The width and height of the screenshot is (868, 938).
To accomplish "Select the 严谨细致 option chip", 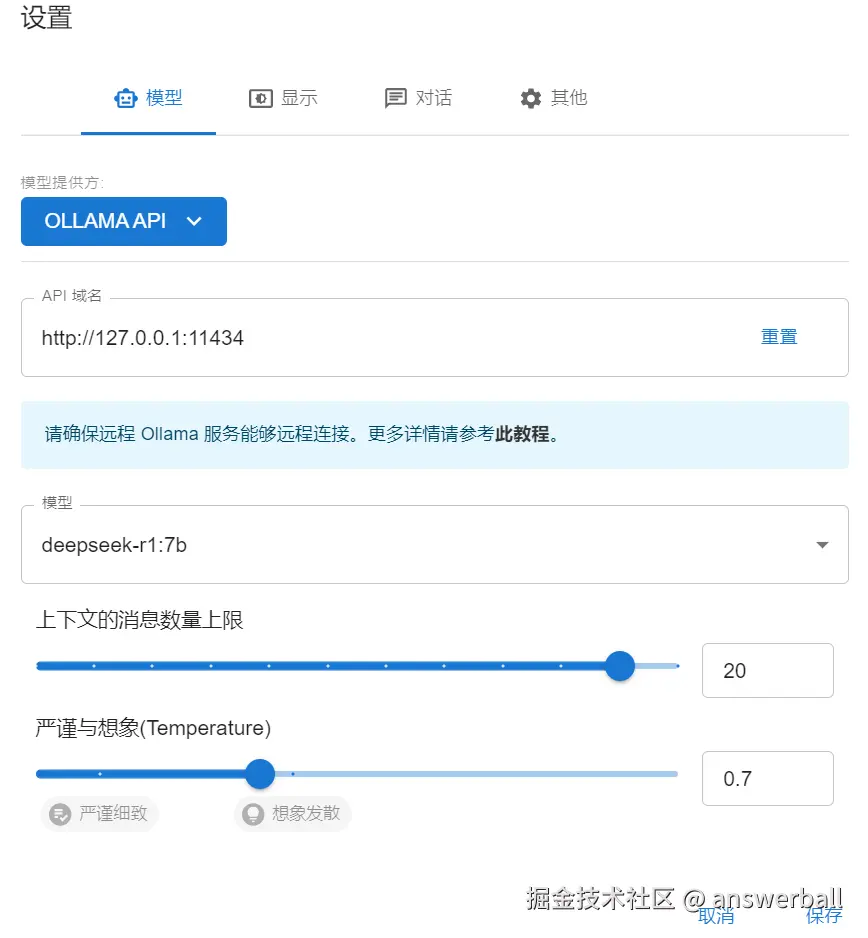I will 99,814.
